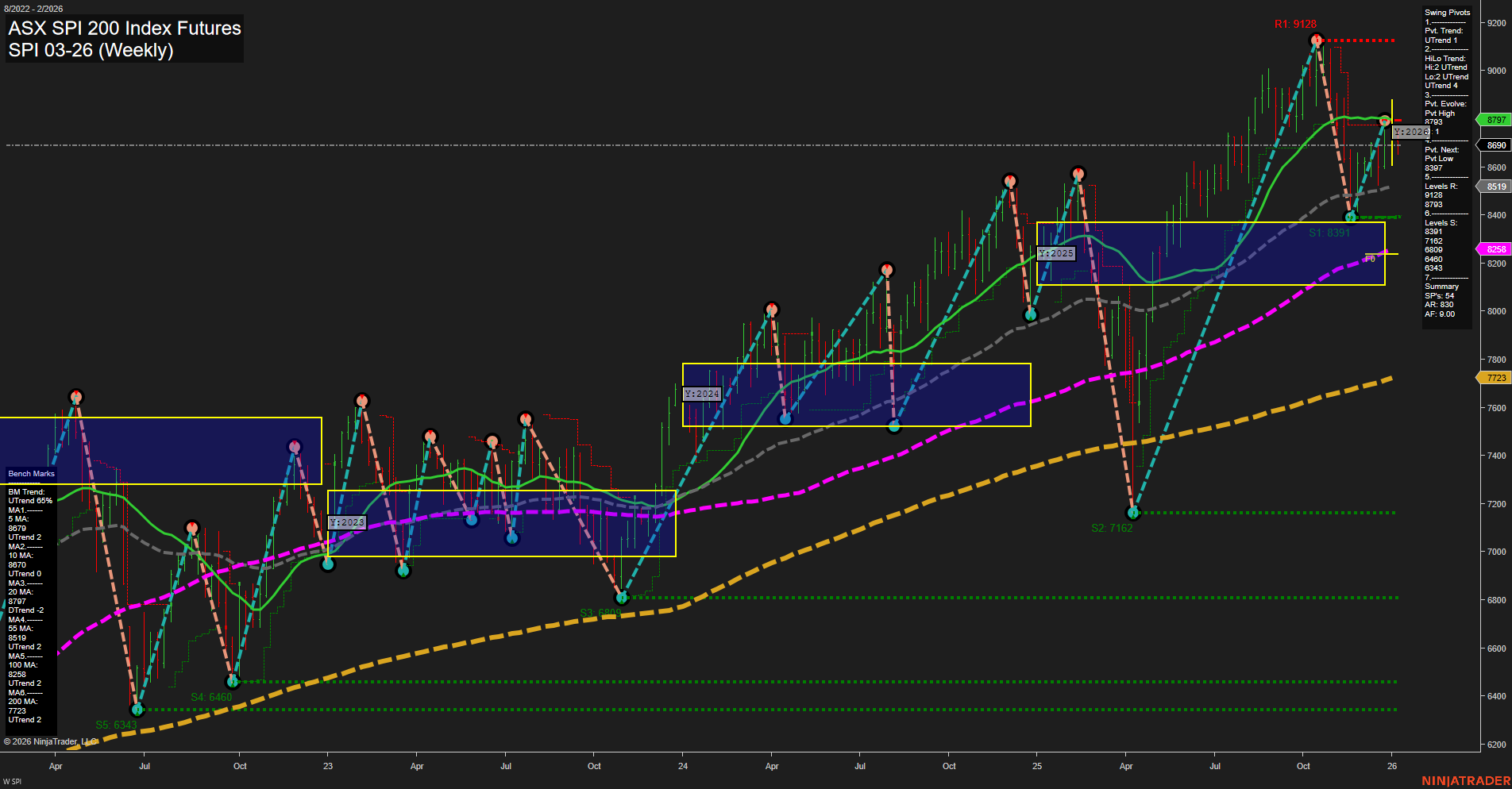Click the S2: 7162 support level label
This screenshot has height=789, width=1512.
1112,526
